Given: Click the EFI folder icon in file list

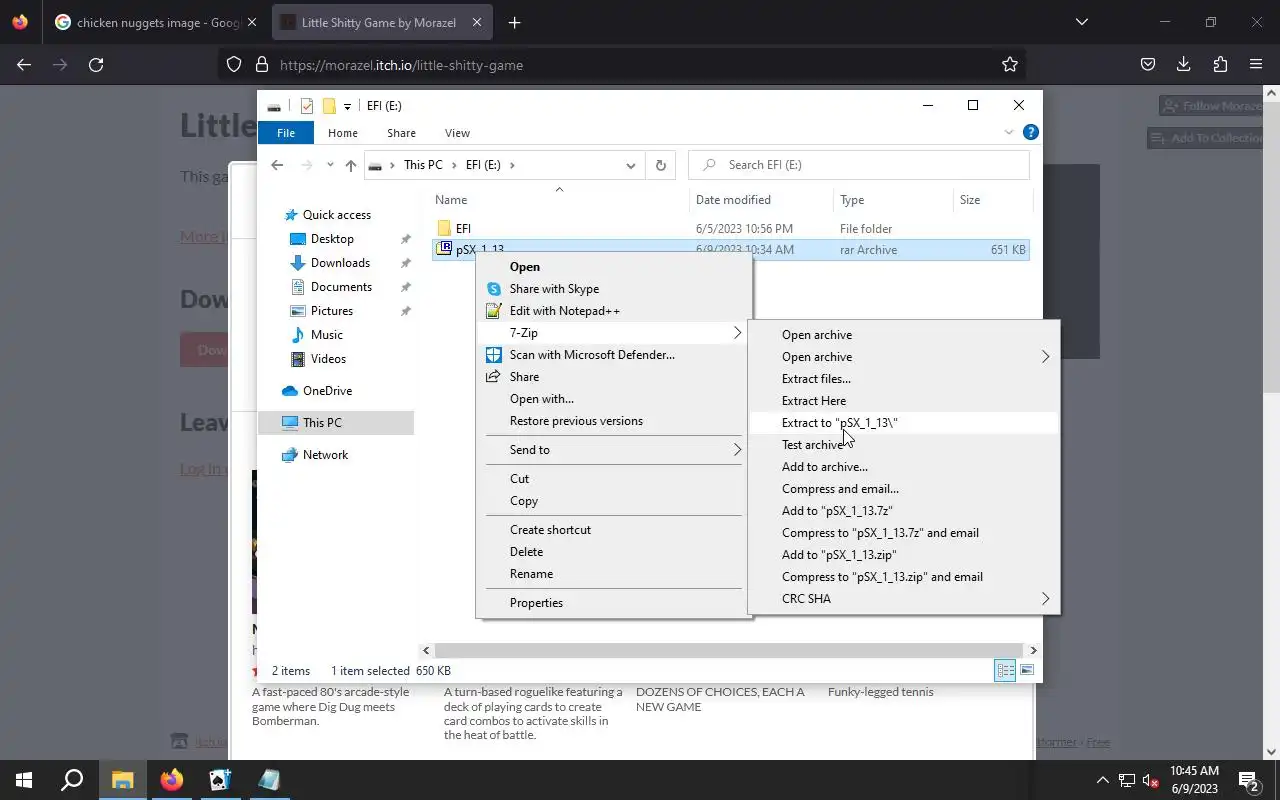Looking at the screenshot, I should [x=444, y=228].
